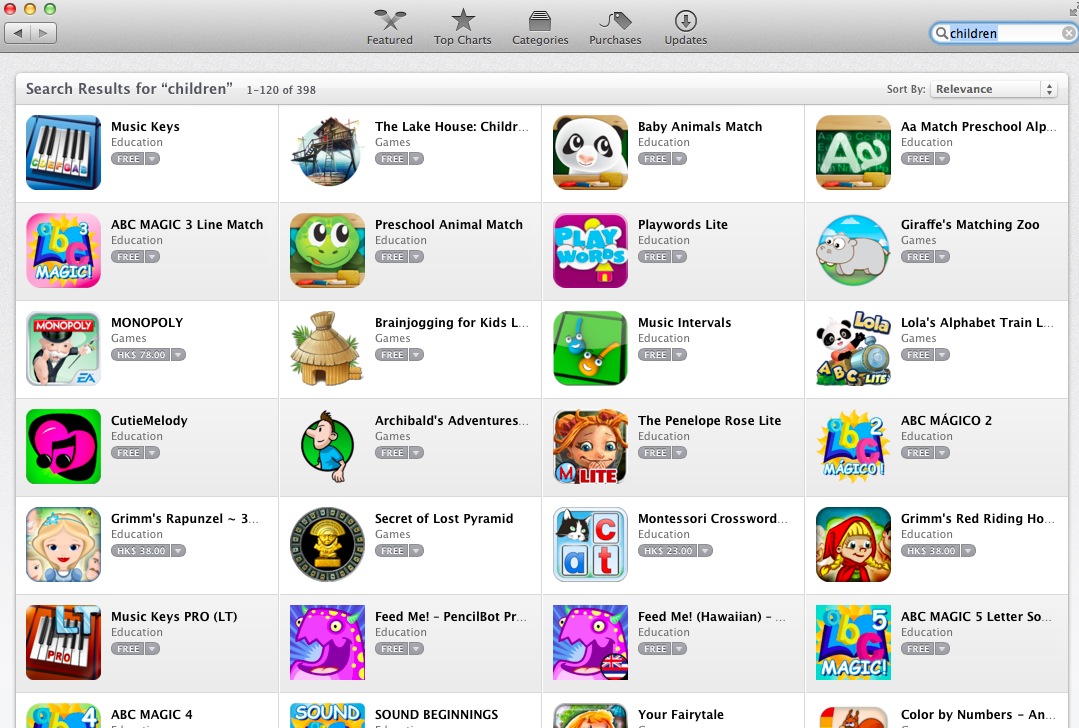Open the dropdown arrow next to CutieMelody FREE
Viewport: 1079px width, 728px height.
pos(152,453)
